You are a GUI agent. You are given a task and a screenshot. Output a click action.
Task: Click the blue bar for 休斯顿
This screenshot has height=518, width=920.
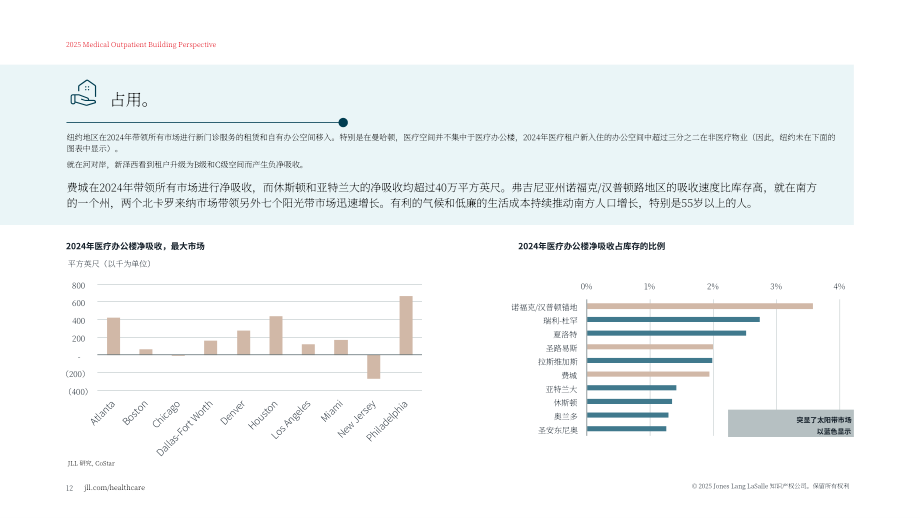(x=630, y=402)
